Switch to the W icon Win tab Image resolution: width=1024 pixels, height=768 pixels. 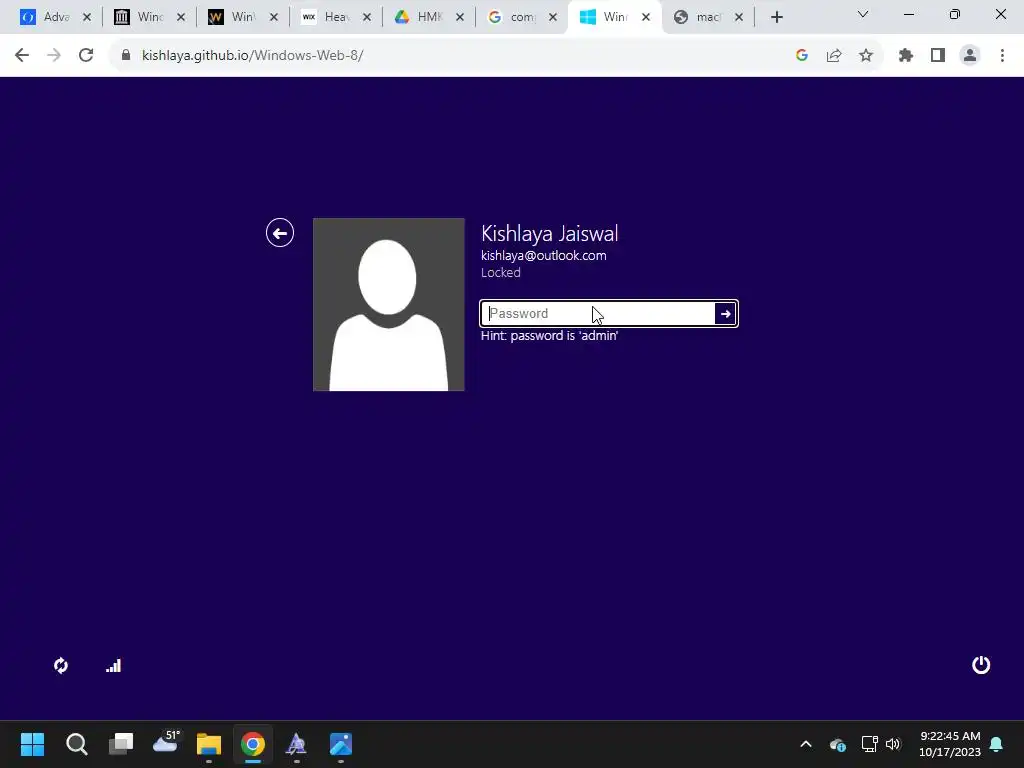point(242,17)
